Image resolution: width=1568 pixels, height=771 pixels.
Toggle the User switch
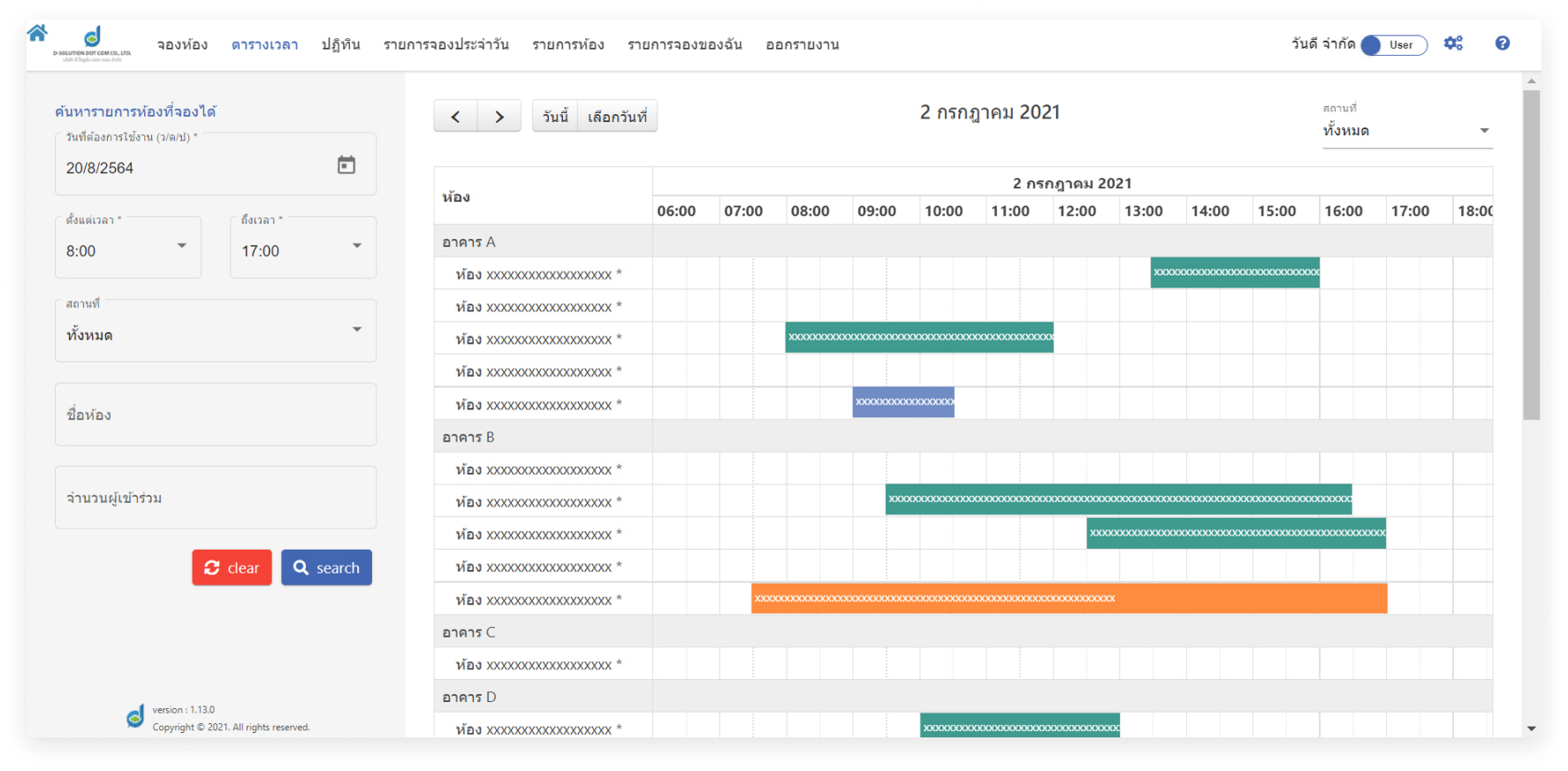coord(1394,45)
